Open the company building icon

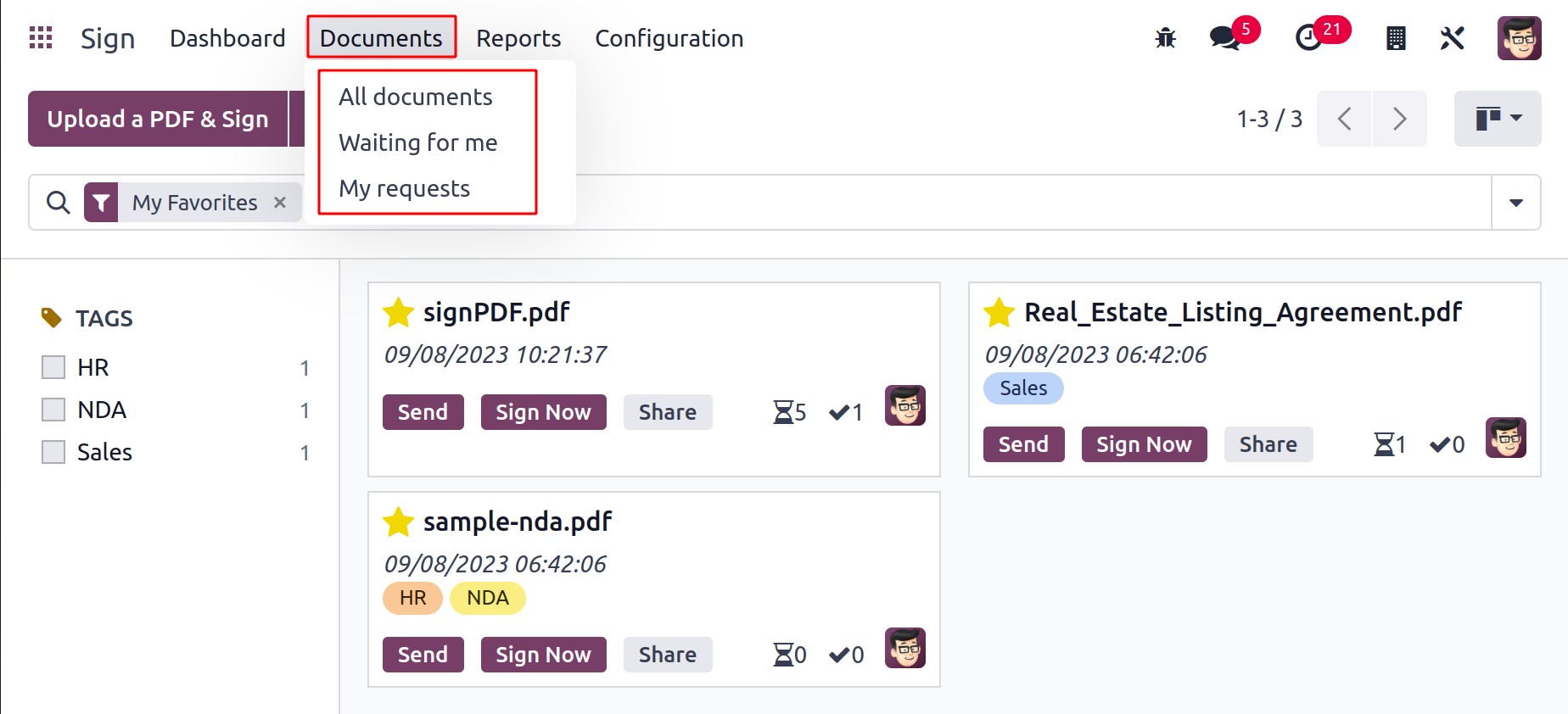pyautogui.click(x=1396, y=38)
